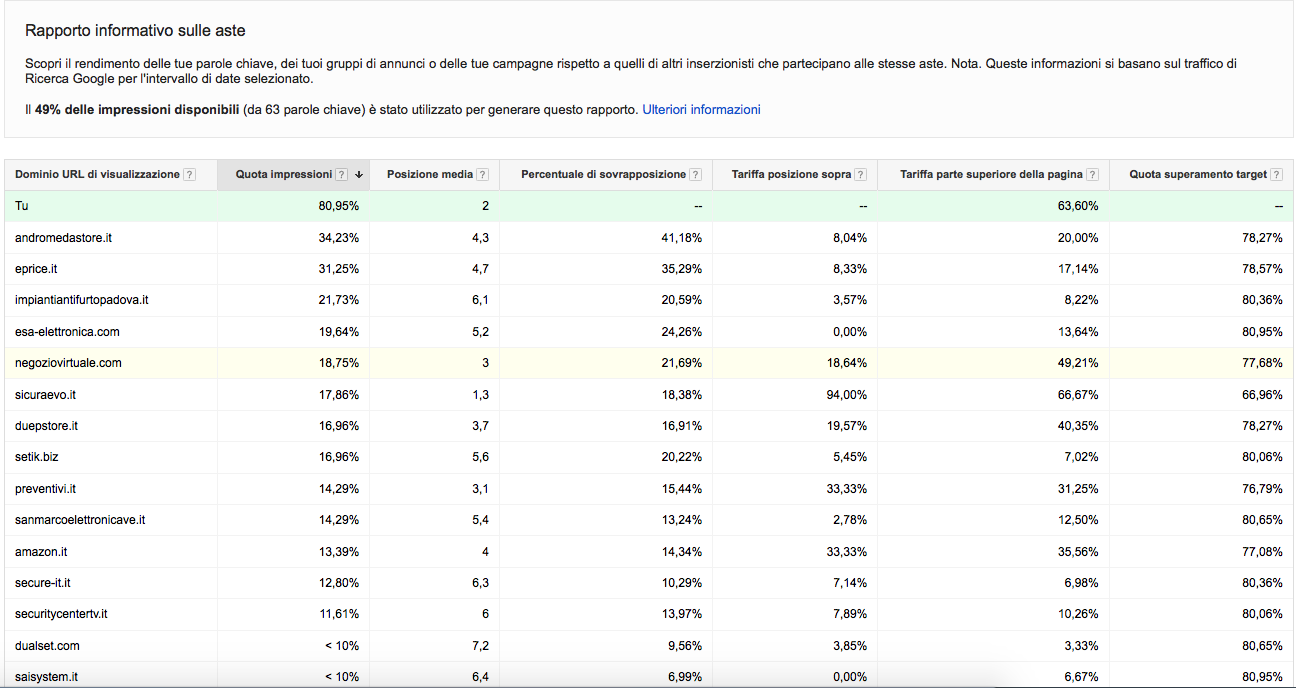Select the eprice.it domain cell
The image size is (1296, 688).
[x=36, y=269]
